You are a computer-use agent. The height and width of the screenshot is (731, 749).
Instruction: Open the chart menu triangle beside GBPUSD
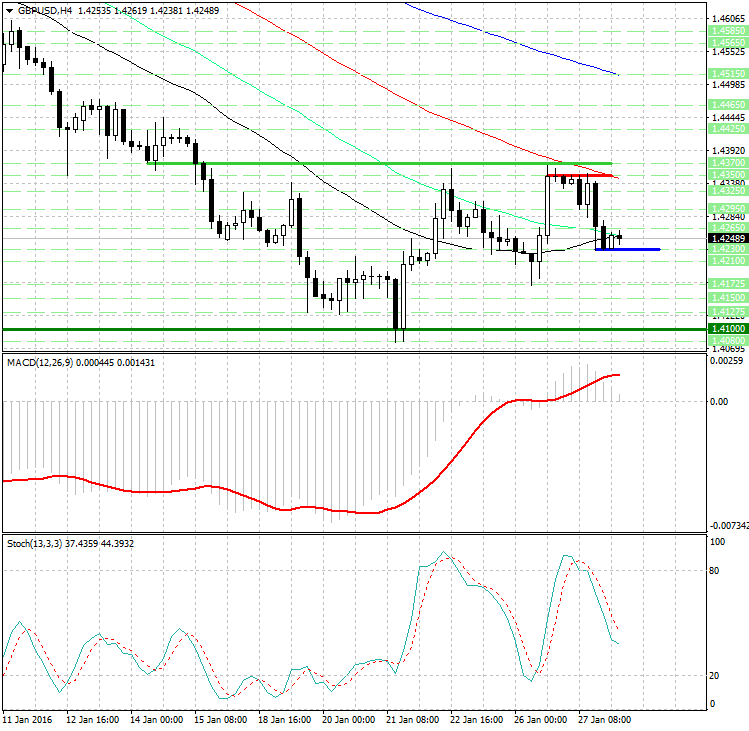tap(10, 11)
